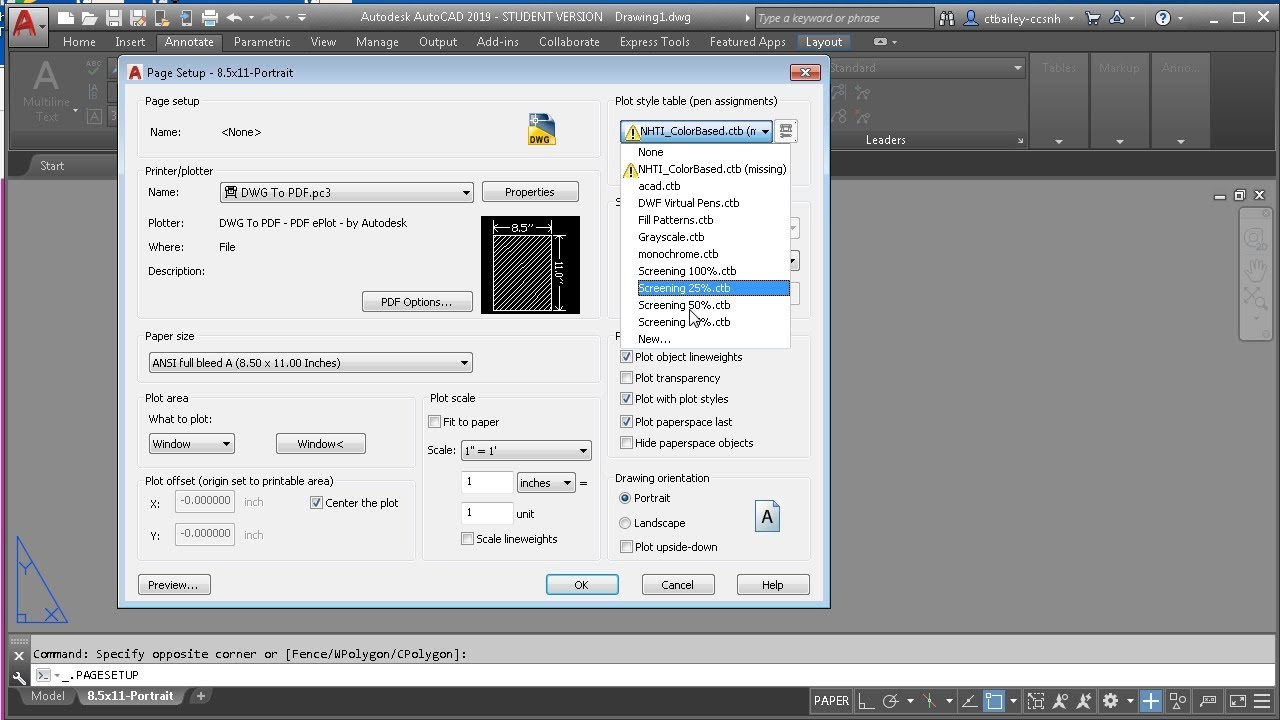
Task: Click the Preview... button
Action: coord(173,585)
